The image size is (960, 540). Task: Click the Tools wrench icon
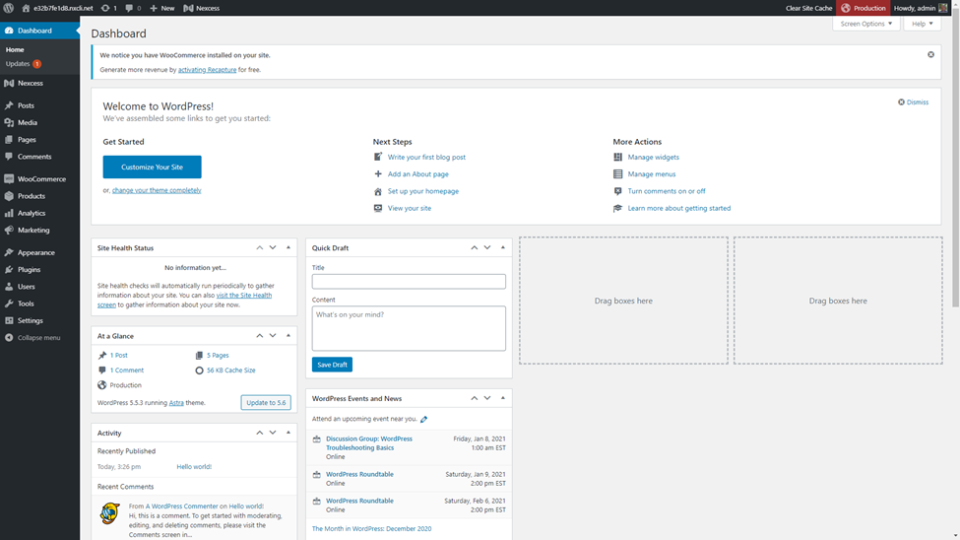click(9, 304)
